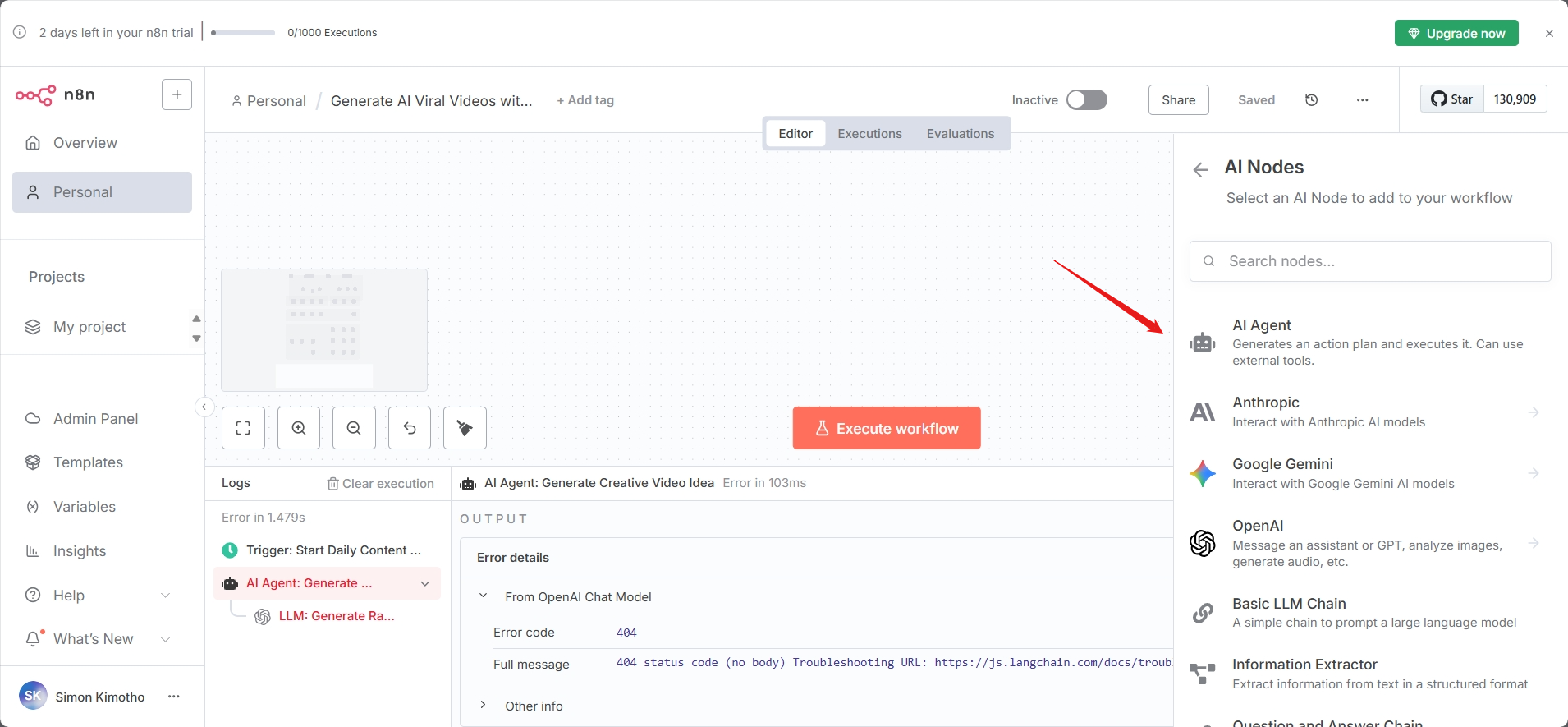Expand Anthropic with the right arrow
The image size is (1568, 727).
(x=1534, y=412)
